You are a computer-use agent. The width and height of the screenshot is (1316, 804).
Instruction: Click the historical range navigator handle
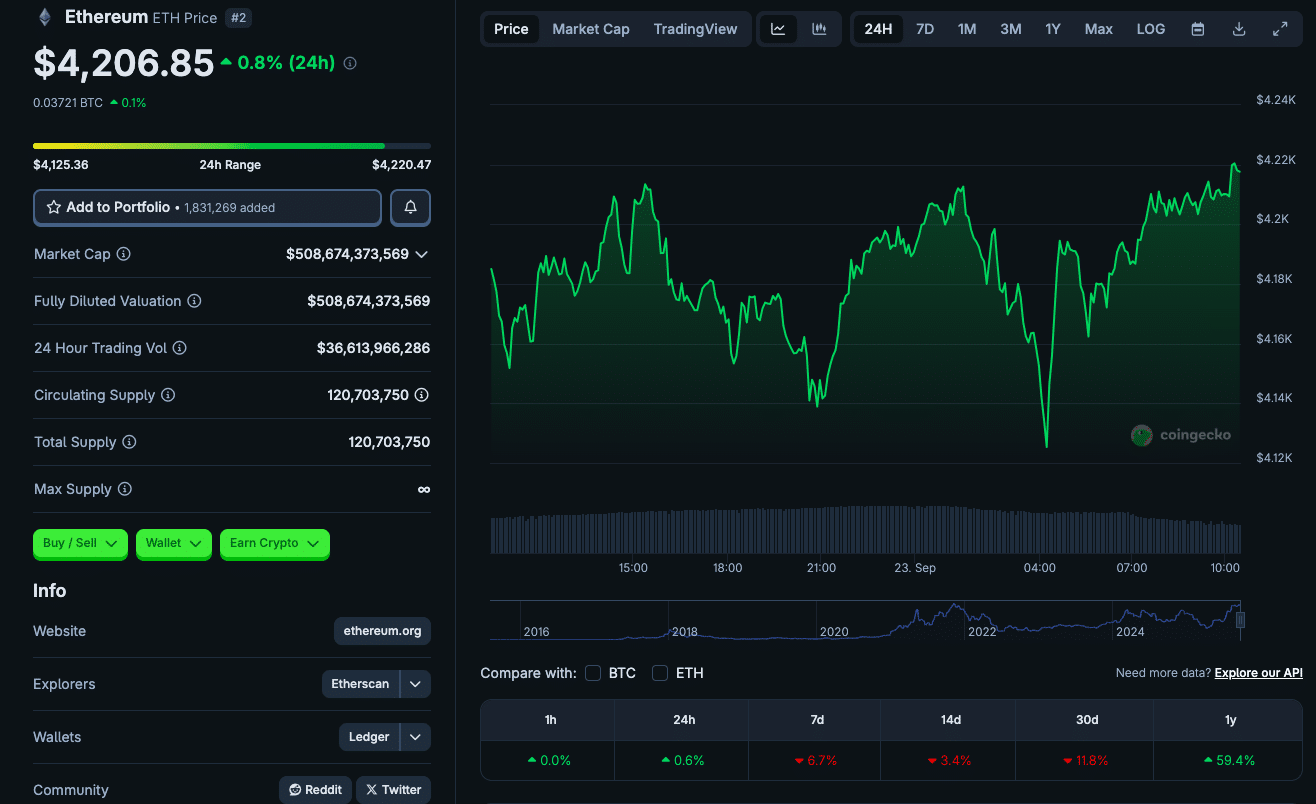[x=1241, y=620]
